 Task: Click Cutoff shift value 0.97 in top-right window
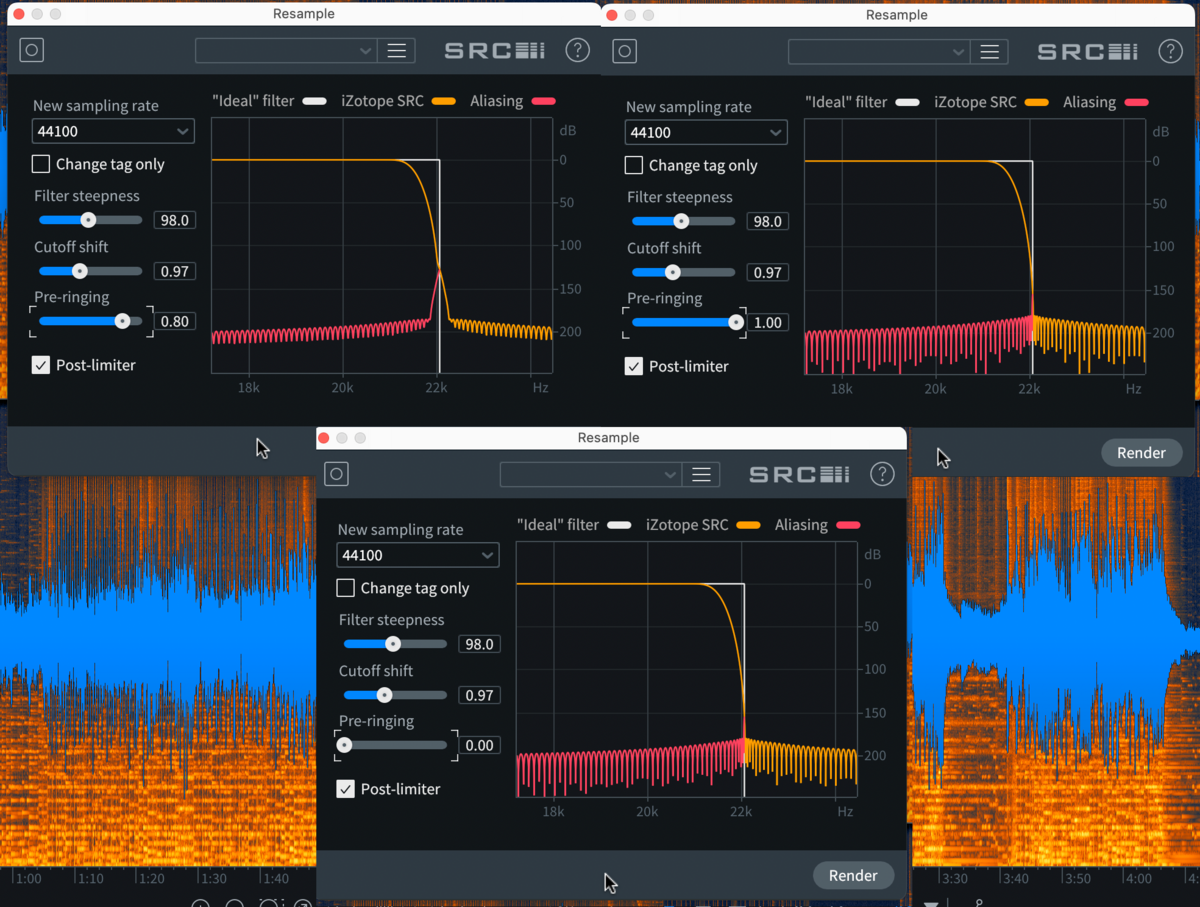click(767, 272)
